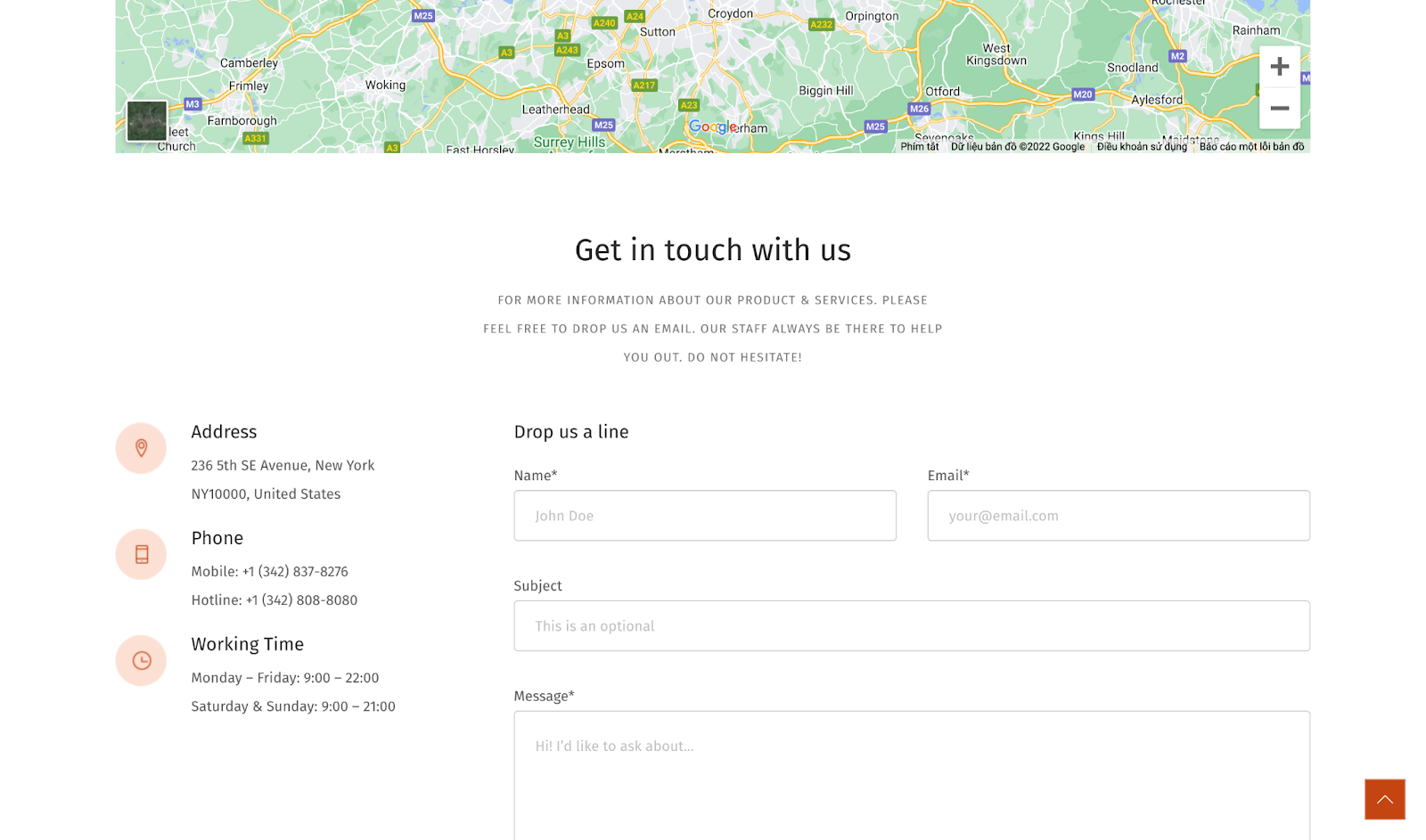
Task: Click the 'Working Time' heading
Action: coord(247,644)
